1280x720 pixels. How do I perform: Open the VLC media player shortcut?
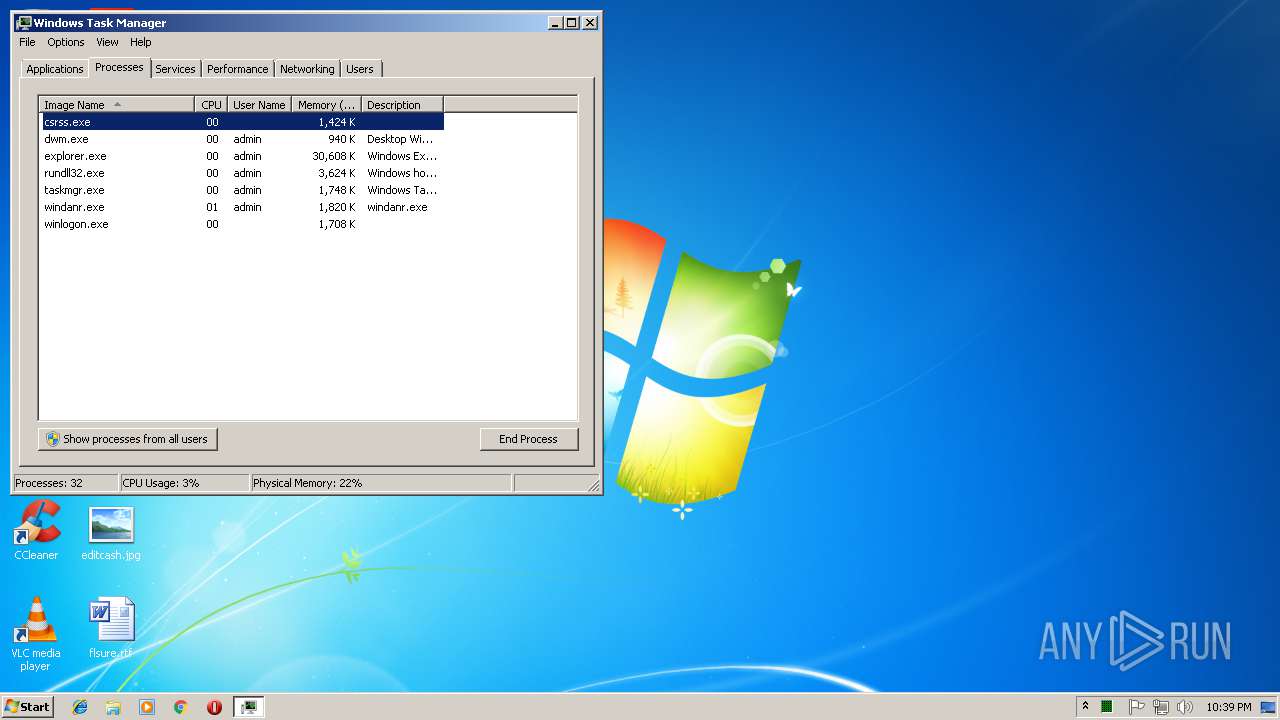35,634
